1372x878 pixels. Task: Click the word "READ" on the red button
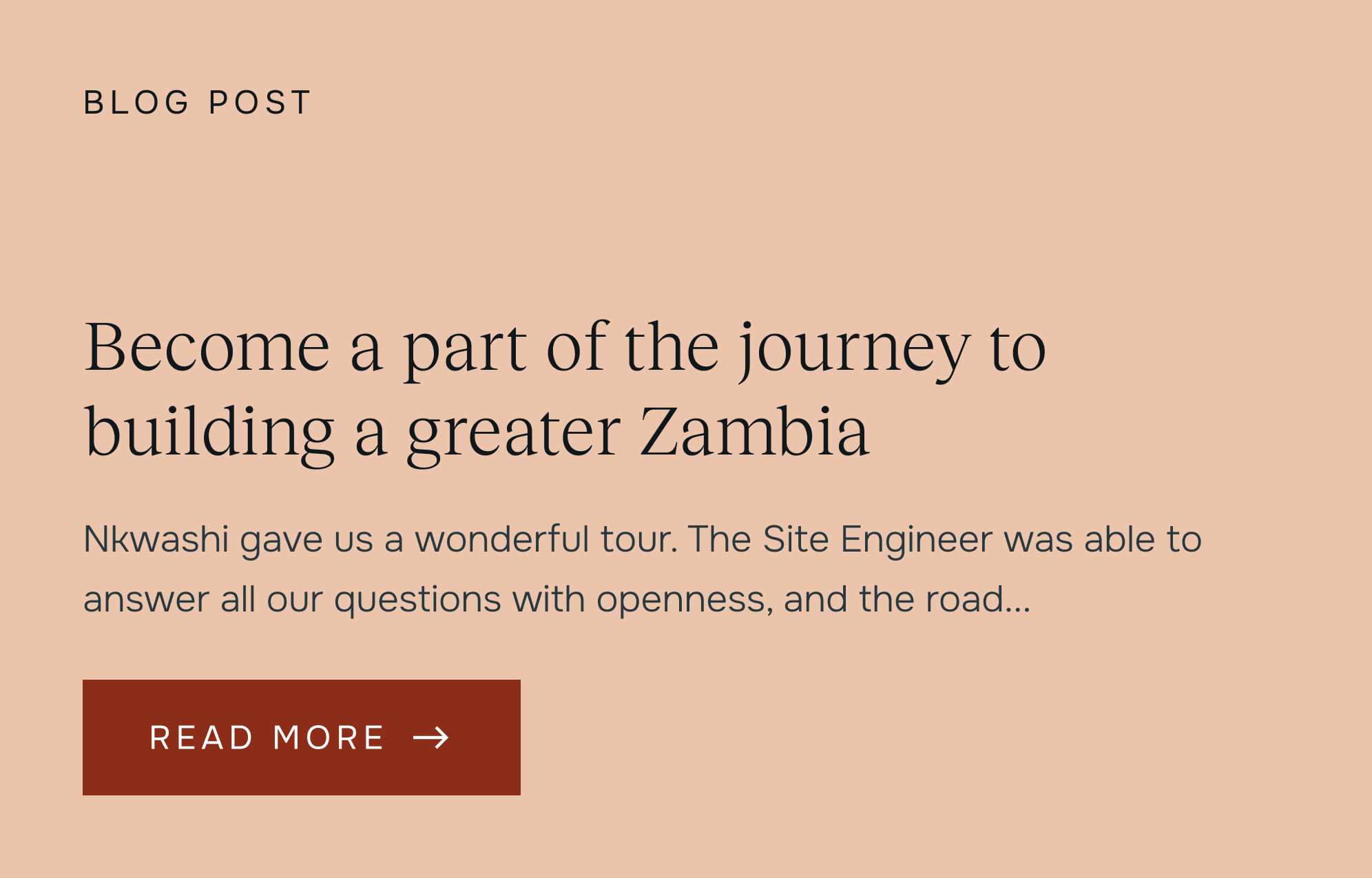coord(202,738)
